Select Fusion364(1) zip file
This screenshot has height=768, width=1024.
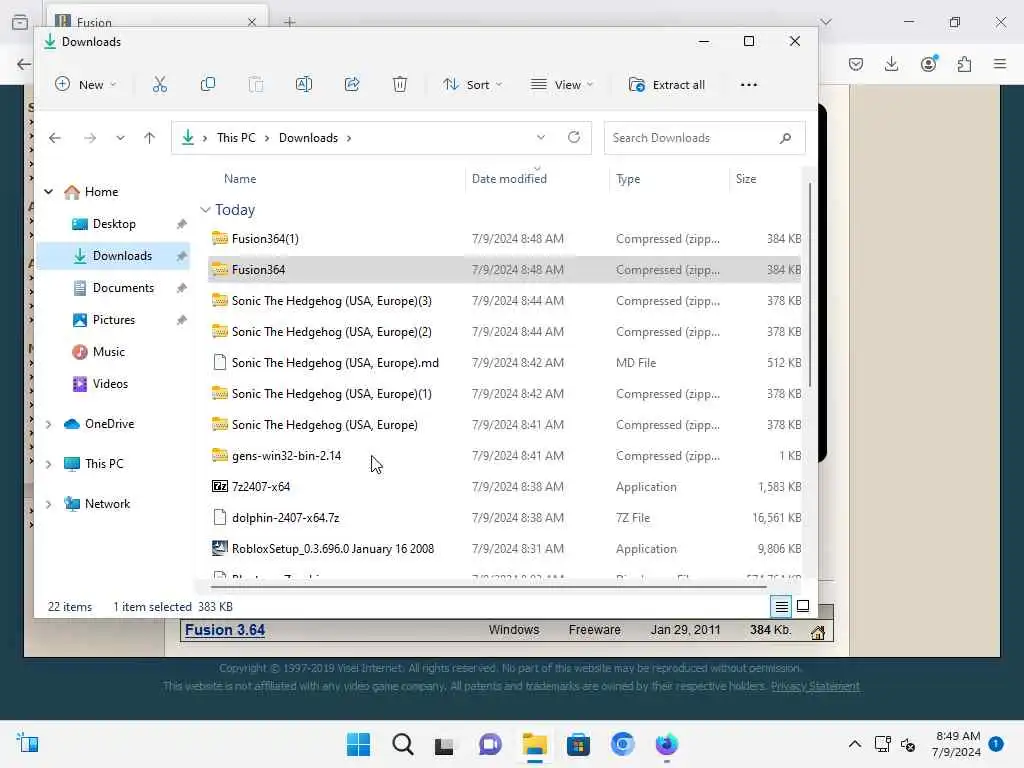(x=505, y=239)
